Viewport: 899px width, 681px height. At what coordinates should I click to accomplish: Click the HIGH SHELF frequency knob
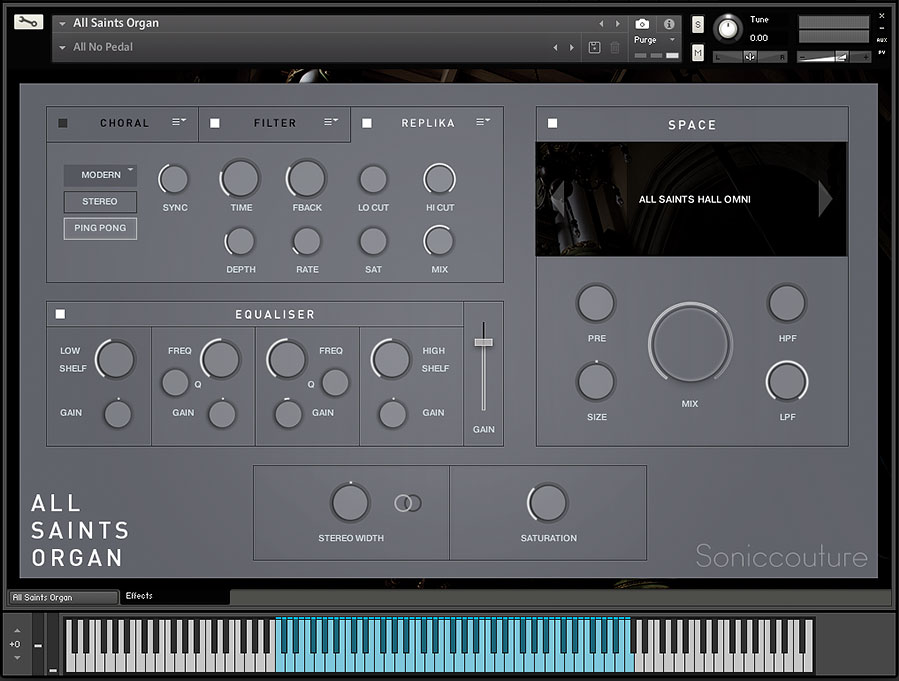pos(391,359)
